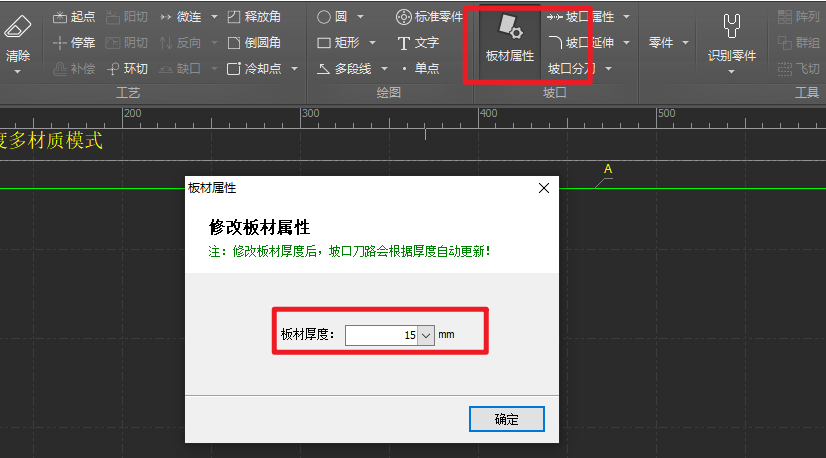Screen dimensions: 826x458
Task: Close the 板材属性 dialog
Action: click(x=544, y=188)
